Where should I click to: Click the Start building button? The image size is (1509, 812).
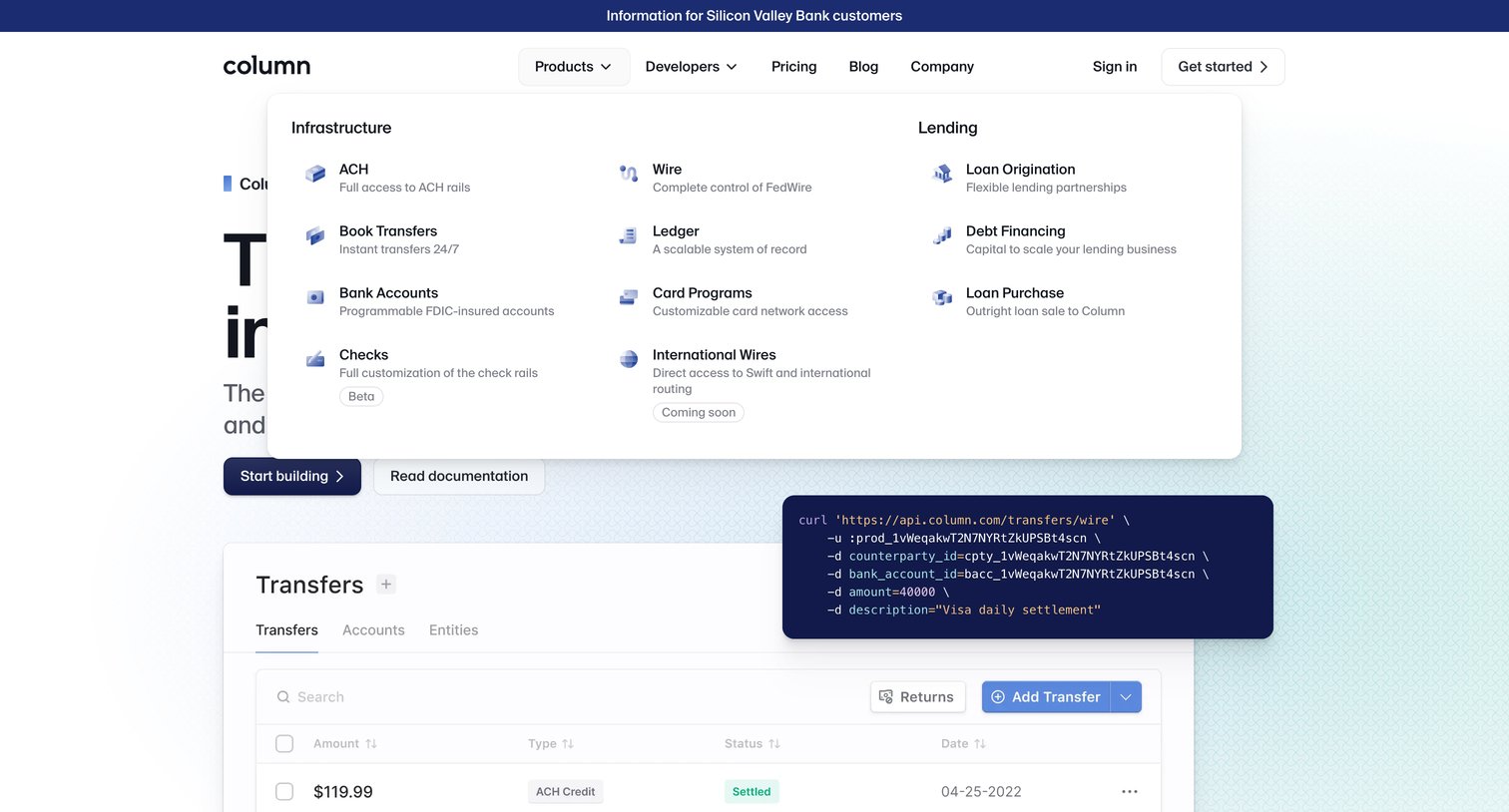point(292,477)
